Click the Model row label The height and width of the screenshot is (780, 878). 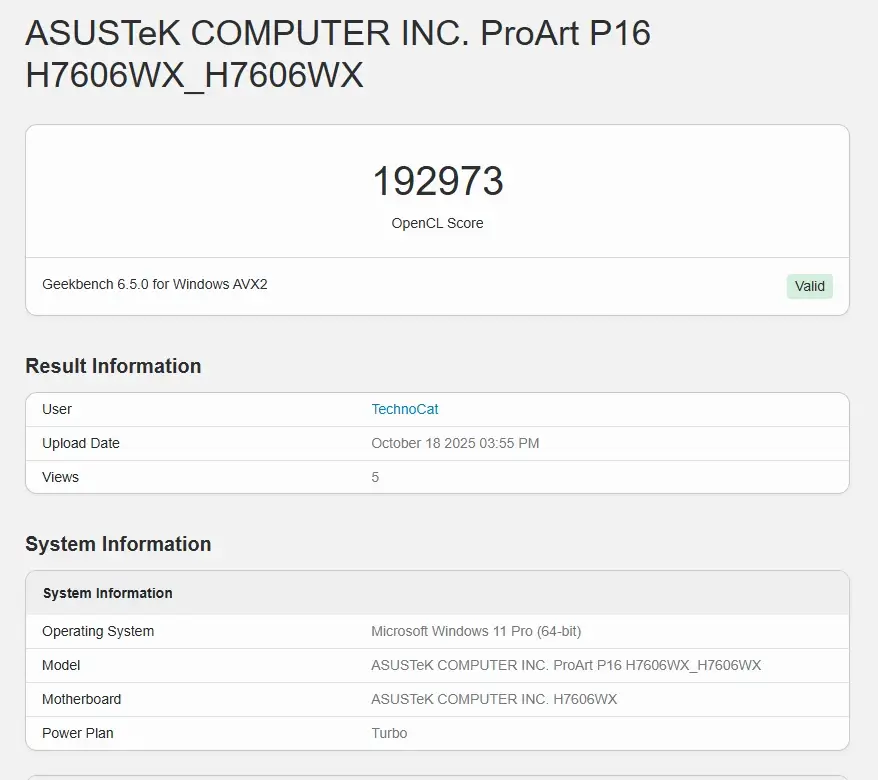click(61, 665)
